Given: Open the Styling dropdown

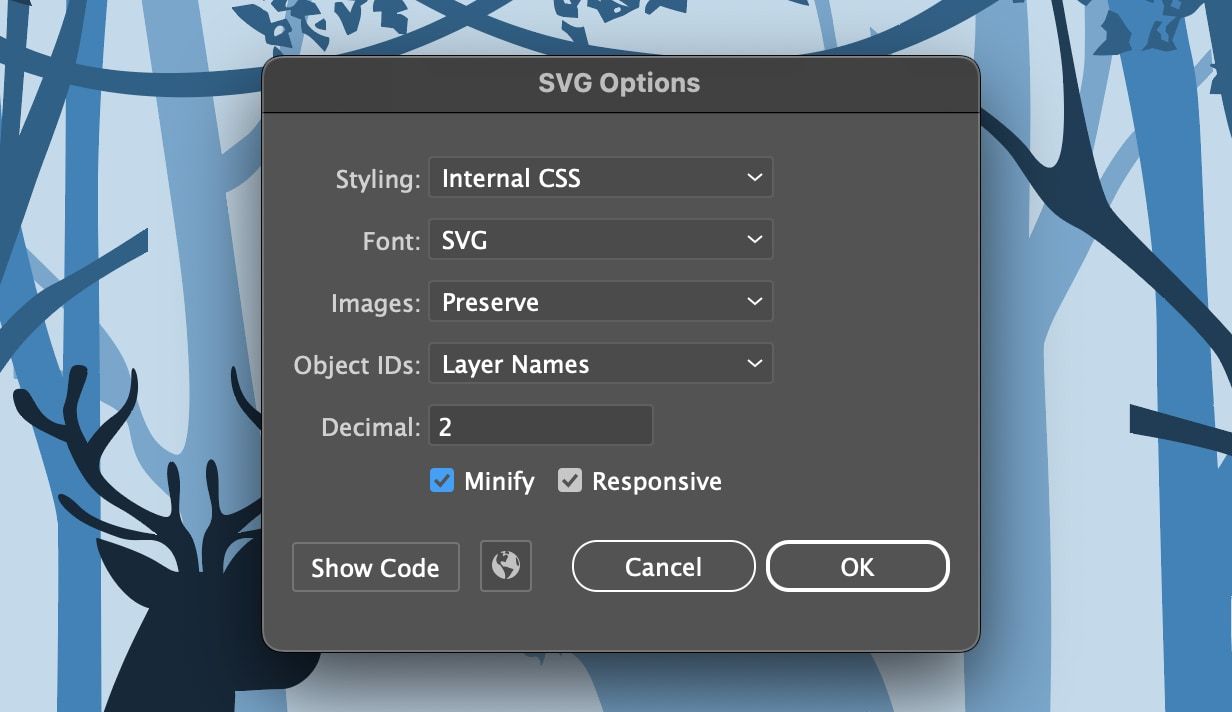Looking at the screenshot, I should point(600,177).
